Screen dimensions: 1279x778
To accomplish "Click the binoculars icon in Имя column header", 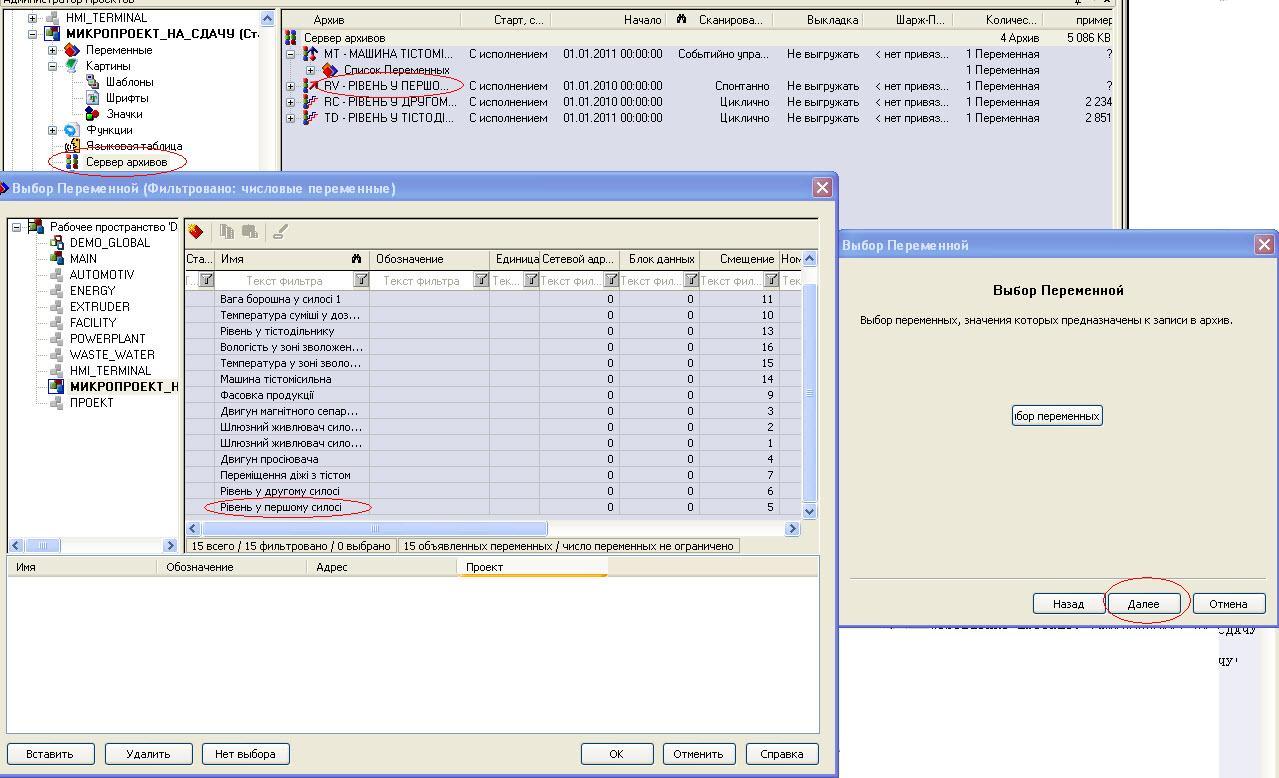I will click(356, 259).
